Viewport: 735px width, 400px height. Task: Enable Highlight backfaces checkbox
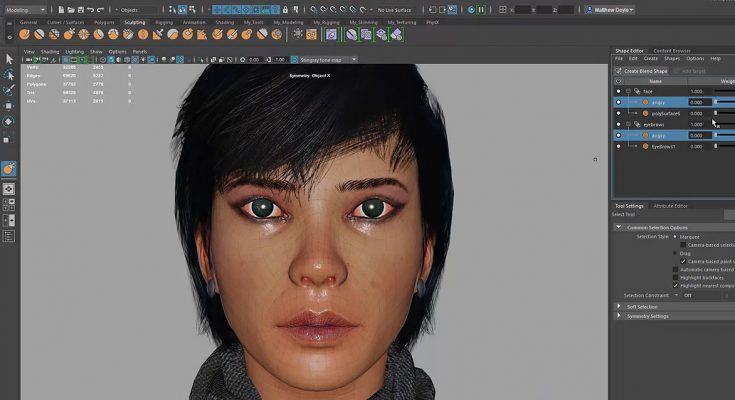[x=675, y=278]
